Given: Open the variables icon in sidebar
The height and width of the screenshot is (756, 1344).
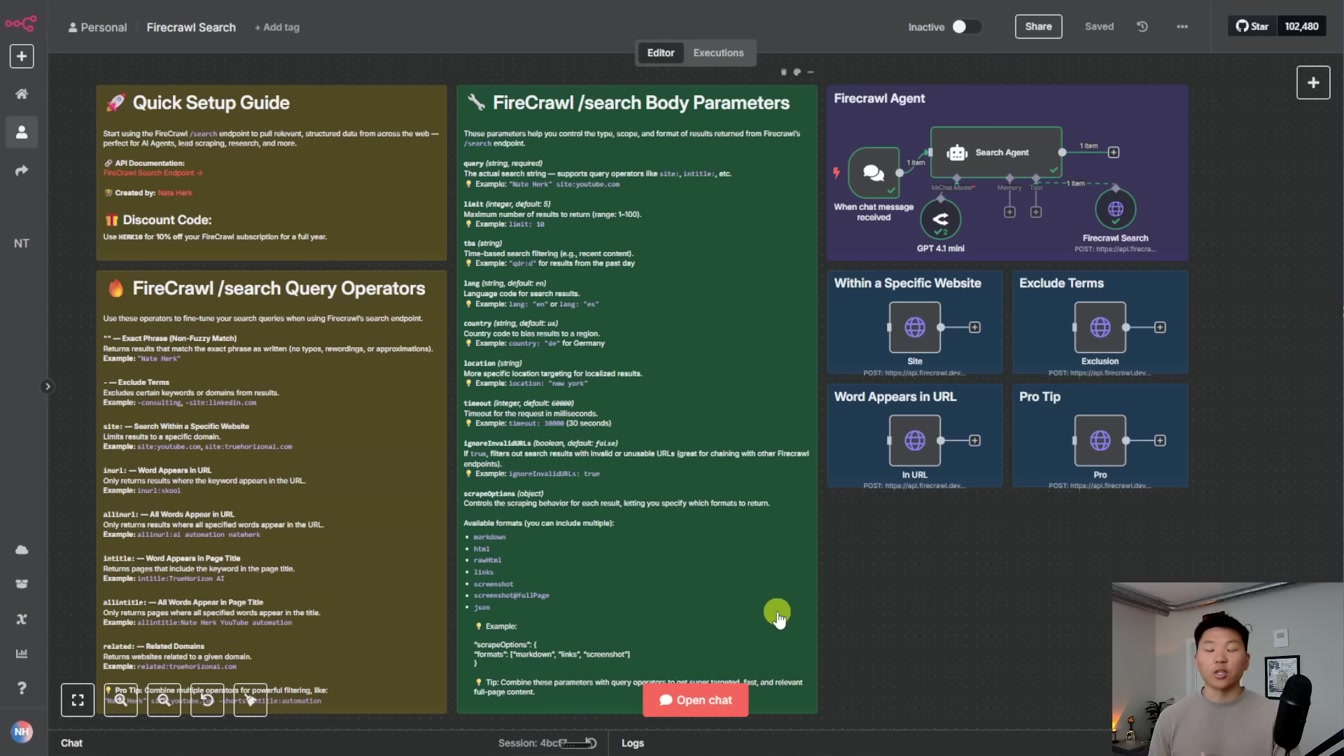Looking at the screenshot, I should pyautogui.click(x=21, y=619).
